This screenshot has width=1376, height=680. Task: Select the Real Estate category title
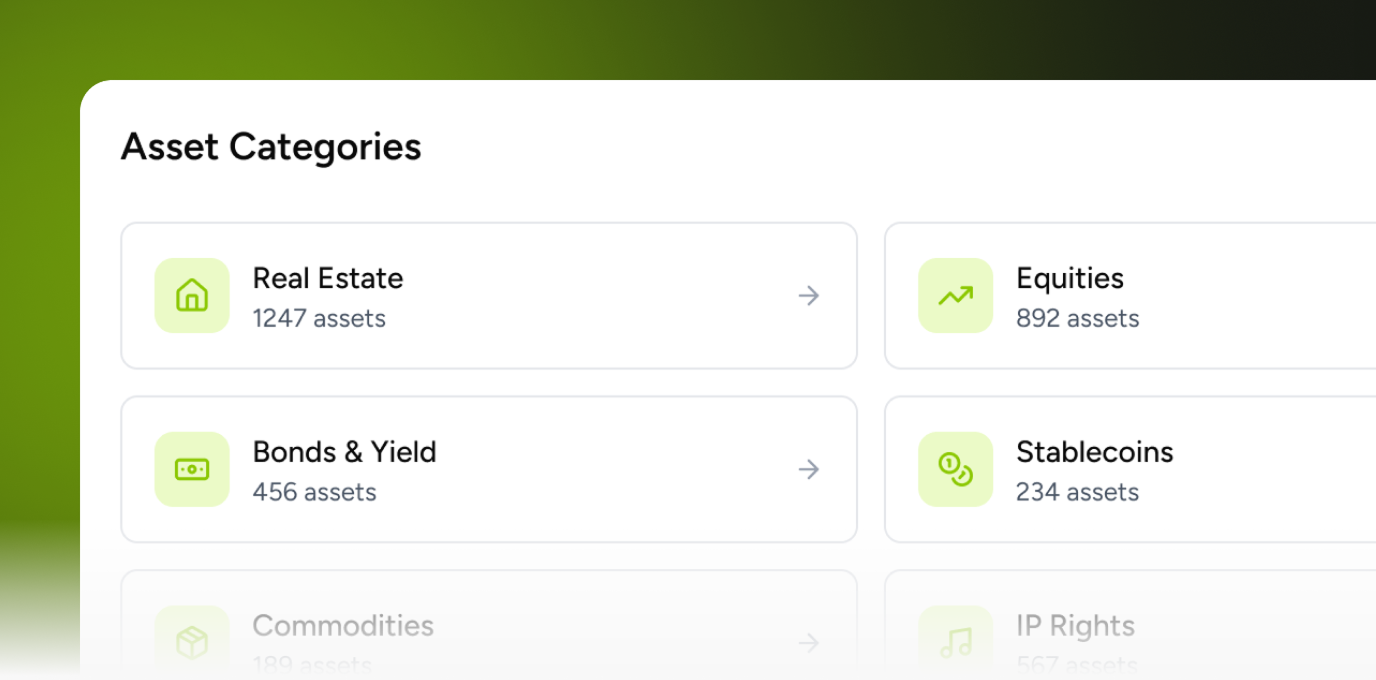(328, 278)
